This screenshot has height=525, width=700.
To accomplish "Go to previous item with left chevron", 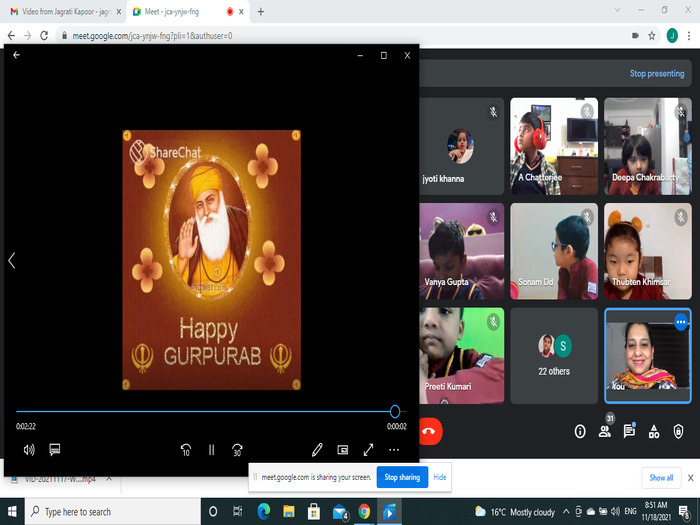I will click(x=12, y=260).
